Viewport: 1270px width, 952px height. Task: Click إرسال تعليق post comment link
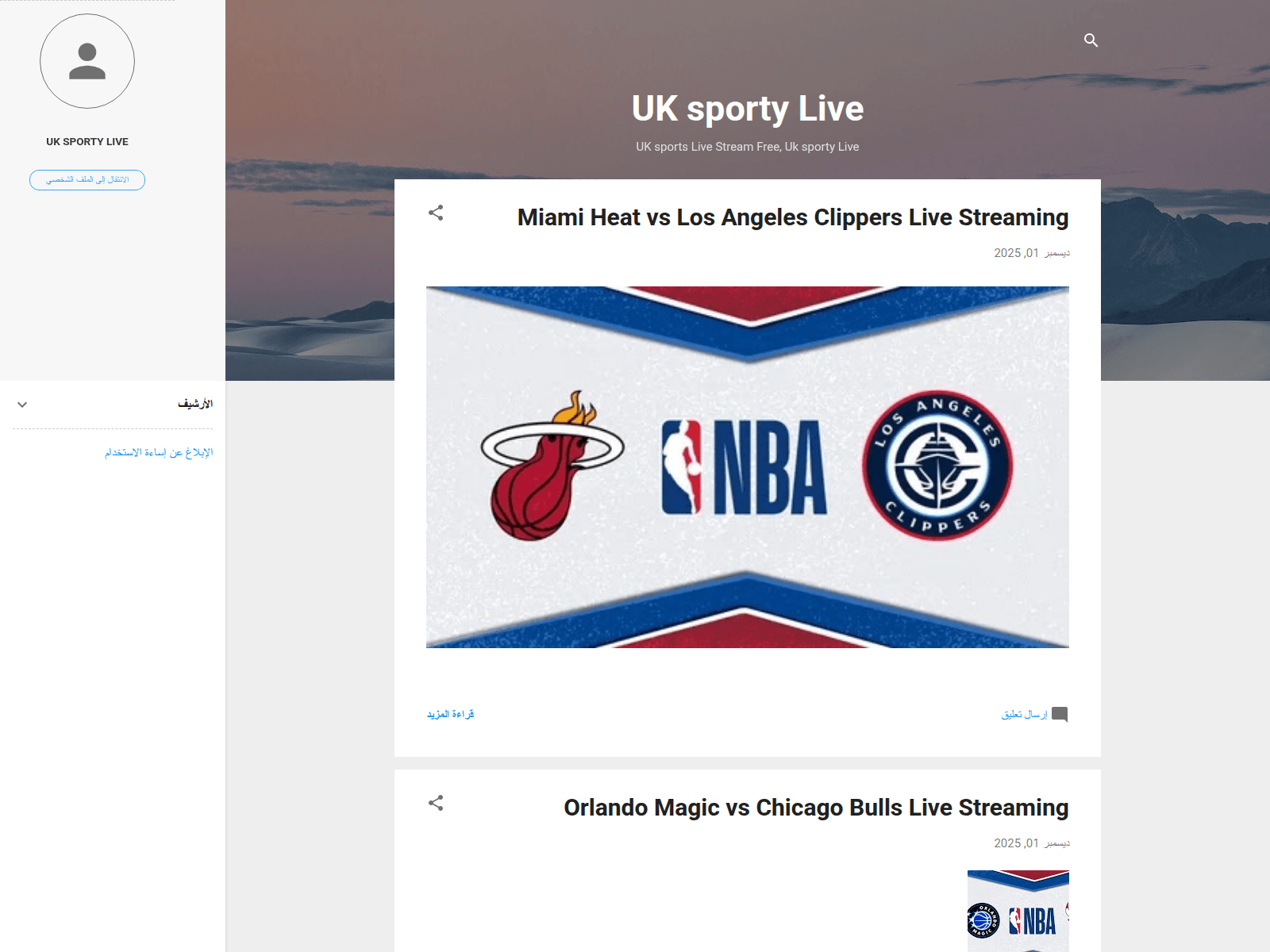(x=1024, y=714)
